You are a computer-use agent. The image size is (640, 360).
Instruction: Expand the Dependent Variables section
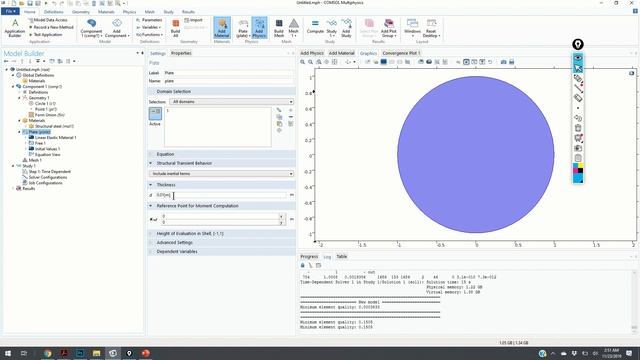coord(151,251)
